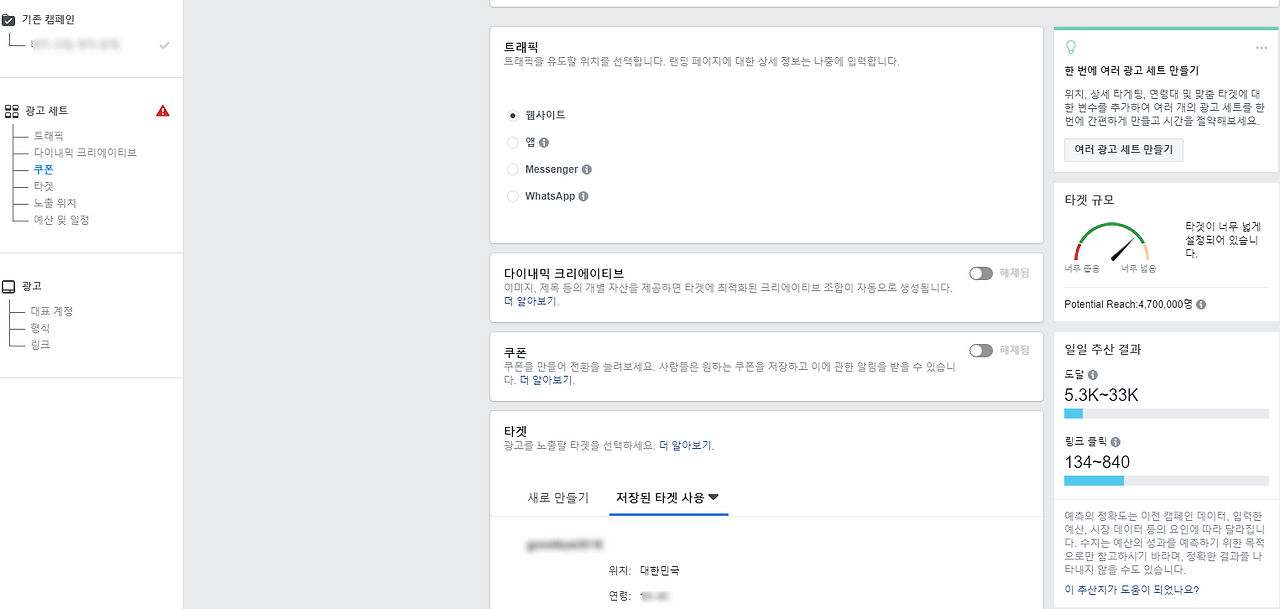
Task: Select the 앱 radio button
Action: click(x=512, y=143)
